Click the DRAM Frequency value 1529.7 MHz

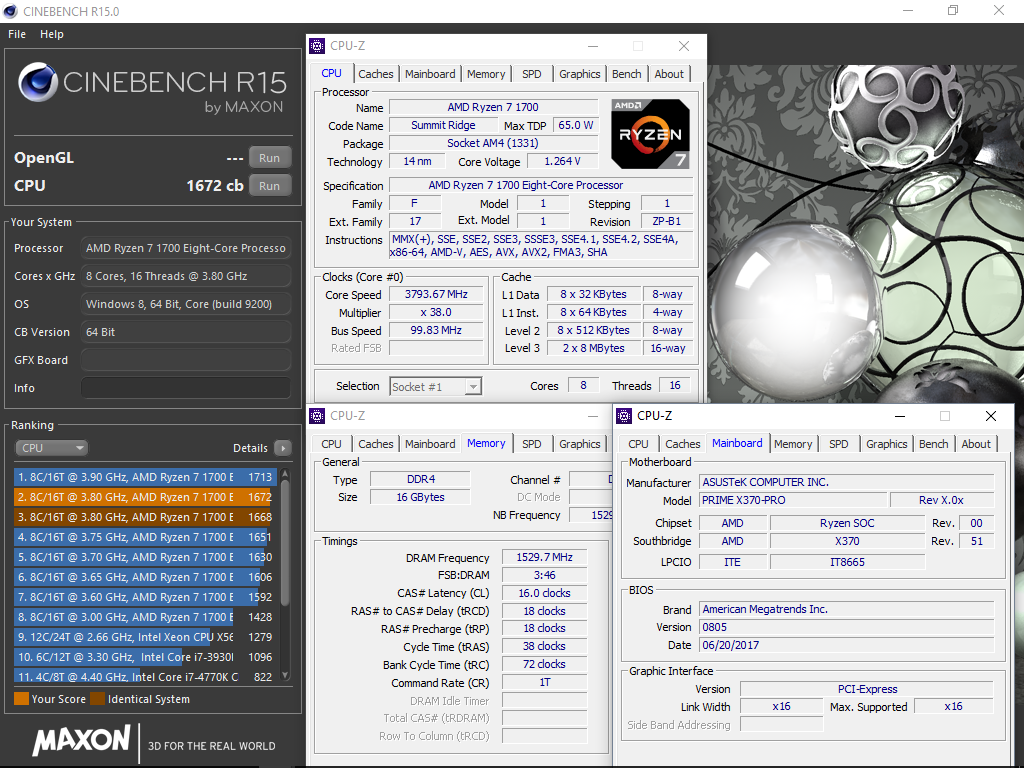545,557
